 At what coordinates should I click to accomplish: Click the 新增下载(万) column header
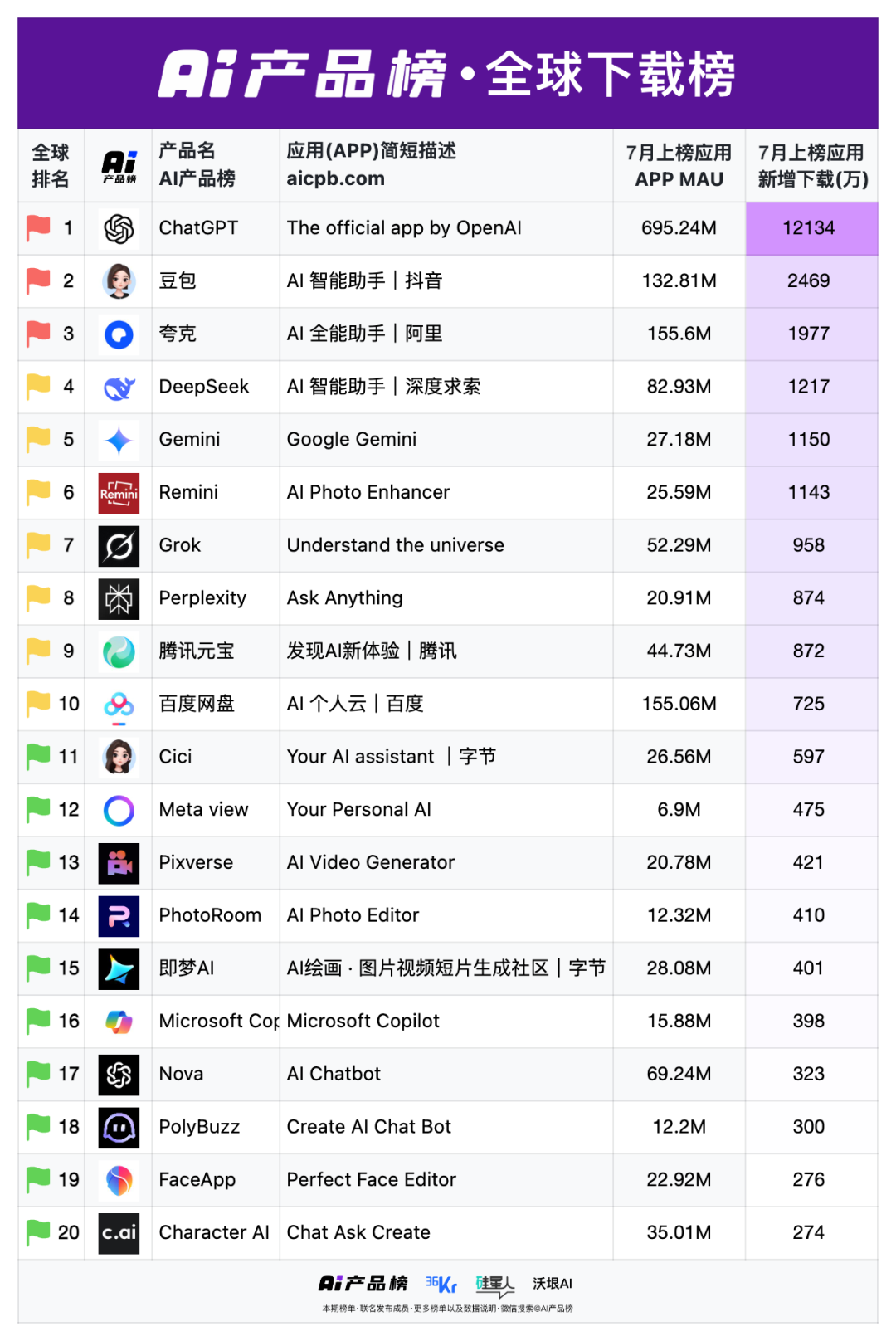(812, 165)
